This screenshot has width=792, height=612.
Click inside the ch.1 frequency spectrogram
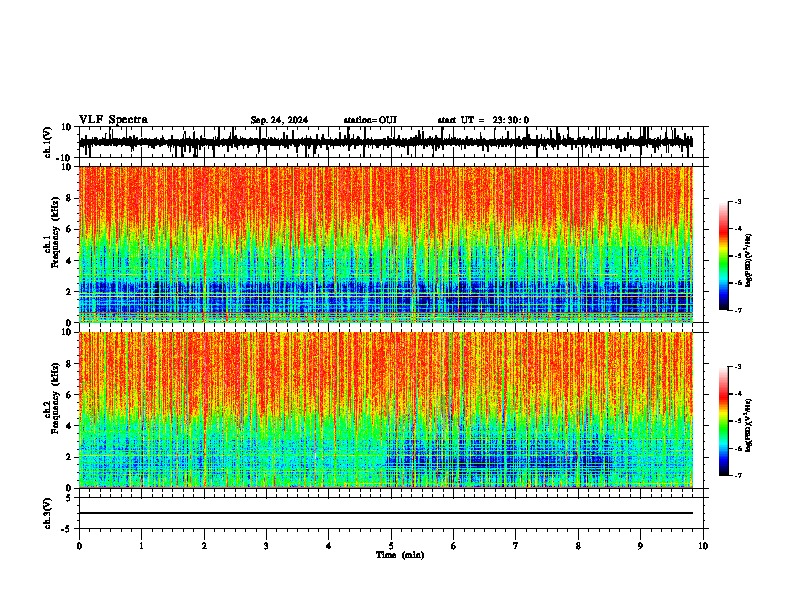386,244
